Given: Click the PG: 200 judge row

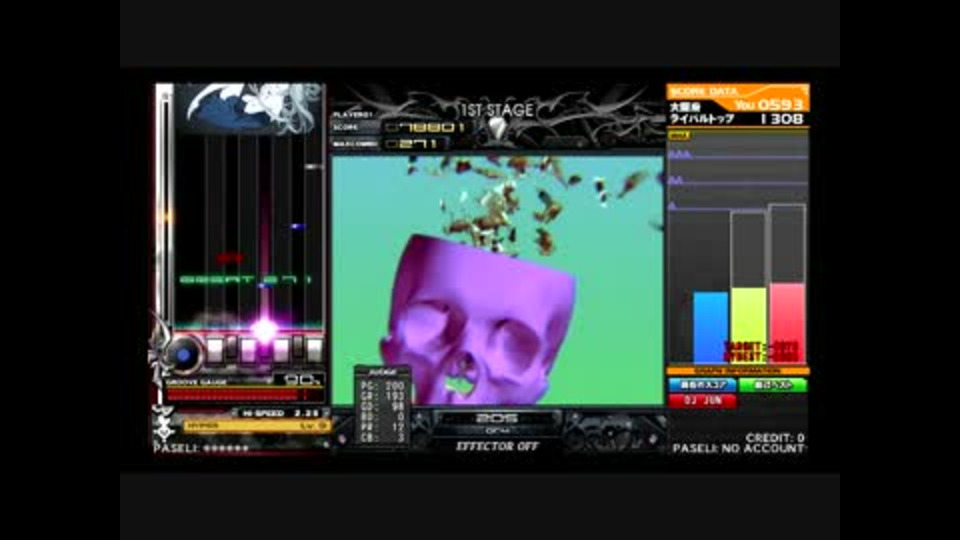Looking at the screenshot, I should pyautogui.click(x=383, y=386).
